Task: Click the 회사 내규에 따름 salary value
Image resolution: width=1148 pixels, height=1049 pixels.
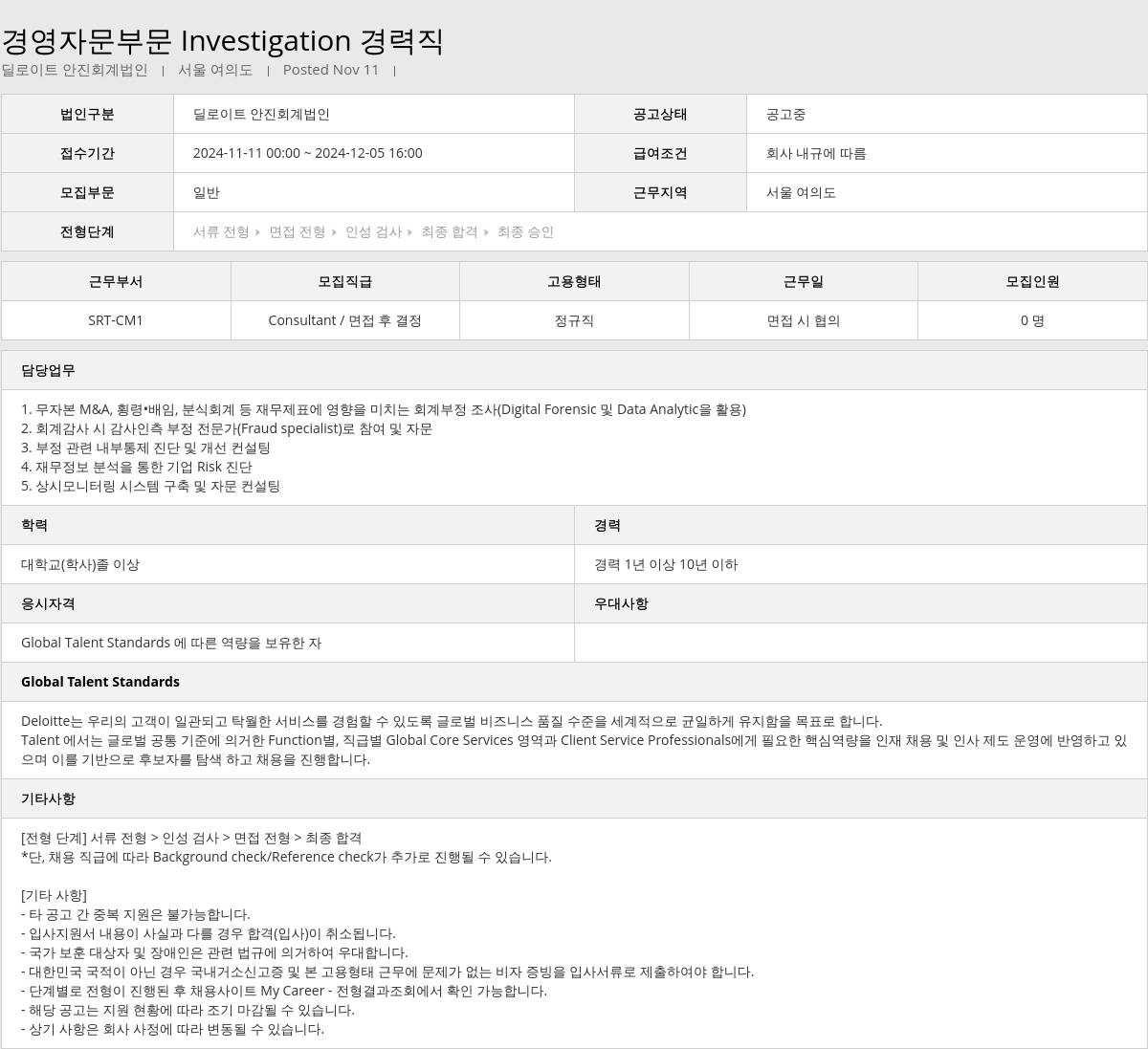Action: coord(816,153)
